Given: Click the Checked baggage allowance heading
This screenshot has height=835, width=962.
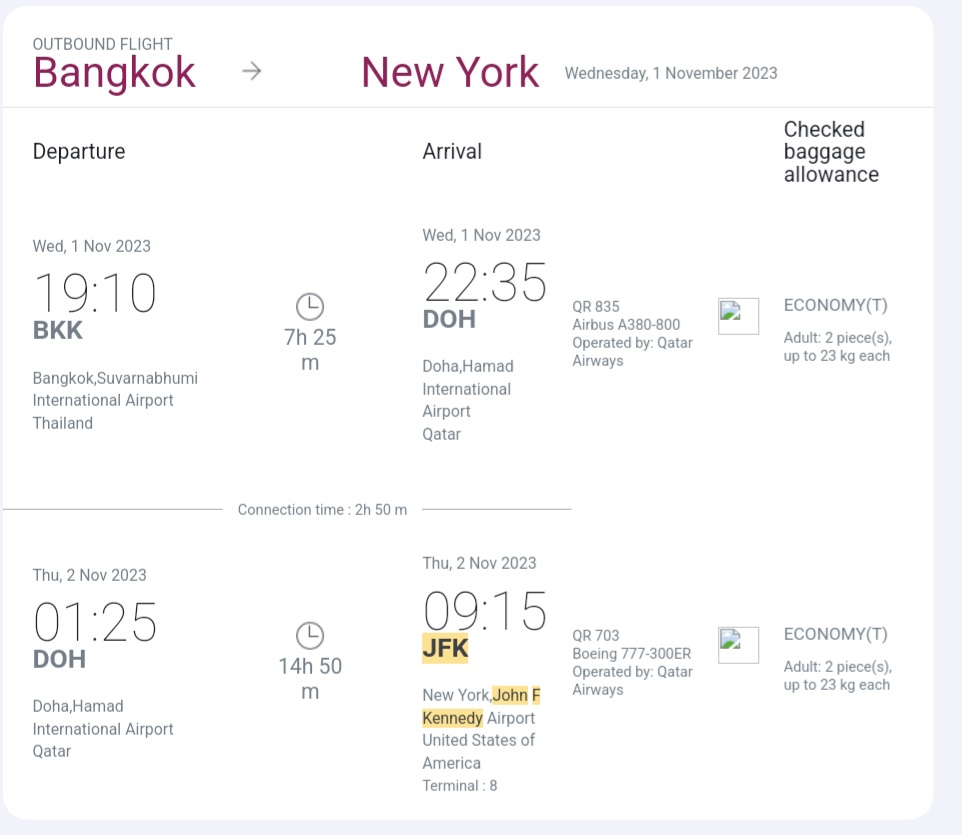Looking at the screenshot, I should tap(831, 152).
